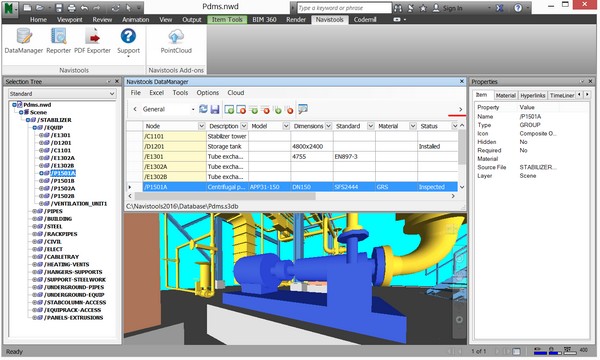Screen dimensions: 600x360
Task: Open the DataManager tool in ribbon
Action: click(24, 41)
